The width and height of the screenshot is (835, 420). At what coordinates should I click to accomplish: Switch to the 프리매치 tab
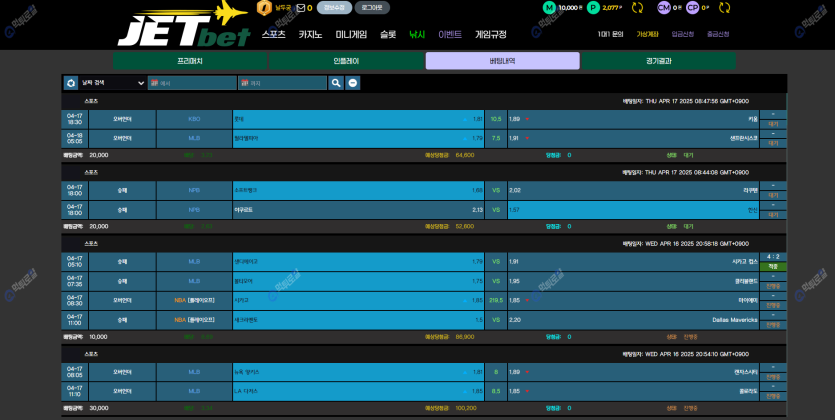(190, 61)
